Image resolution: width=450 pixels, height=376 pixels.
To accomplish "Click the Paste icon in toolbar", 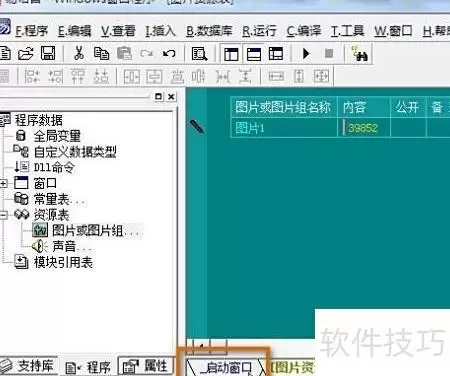I will coord(124,53).
